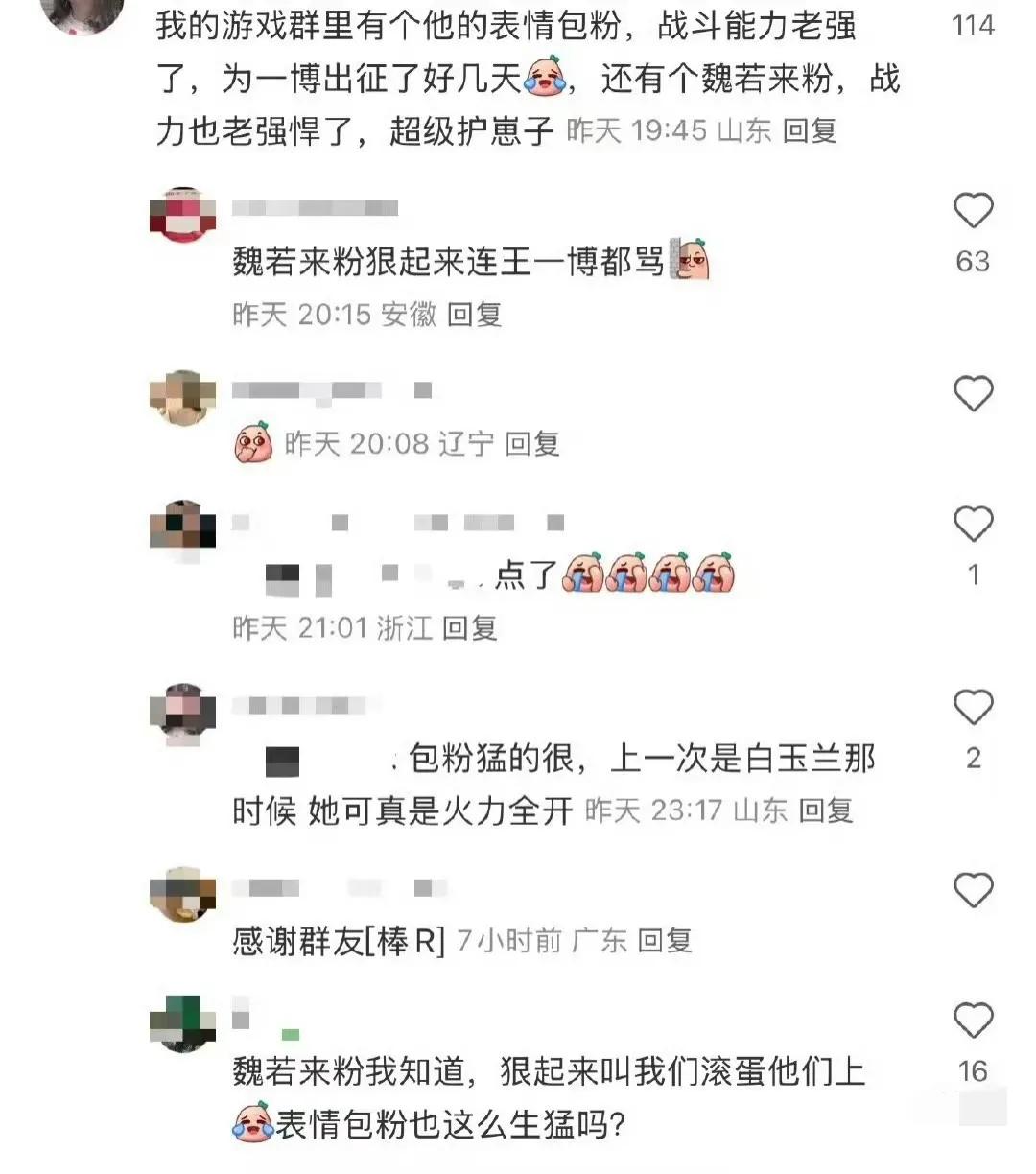Screen dimensions: 1036x1174
Task: Reply to the Zhejiang comment at 21:01
Action: click(469, 627)
